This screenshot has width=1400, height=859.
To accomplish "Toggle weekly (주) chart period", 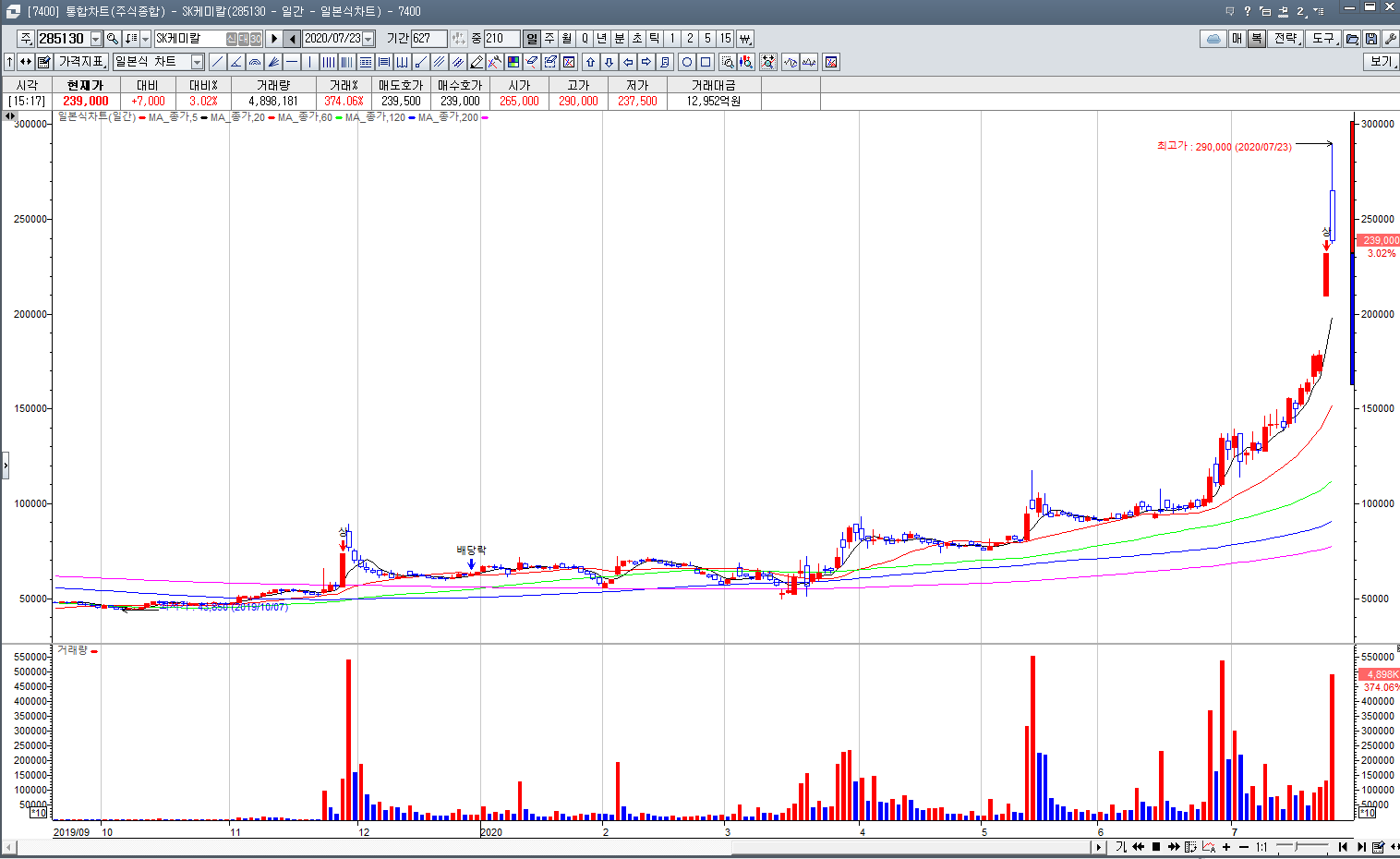I will [x=549, y=39].
